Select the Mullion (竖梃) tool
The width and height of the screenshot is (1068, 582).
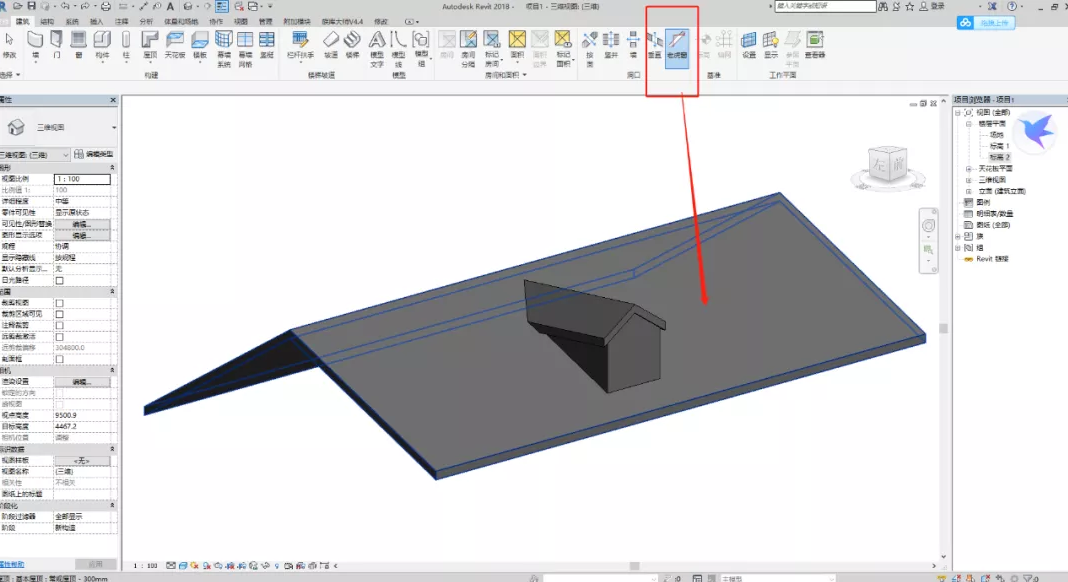pyautogui.click(x=267, y=45)
